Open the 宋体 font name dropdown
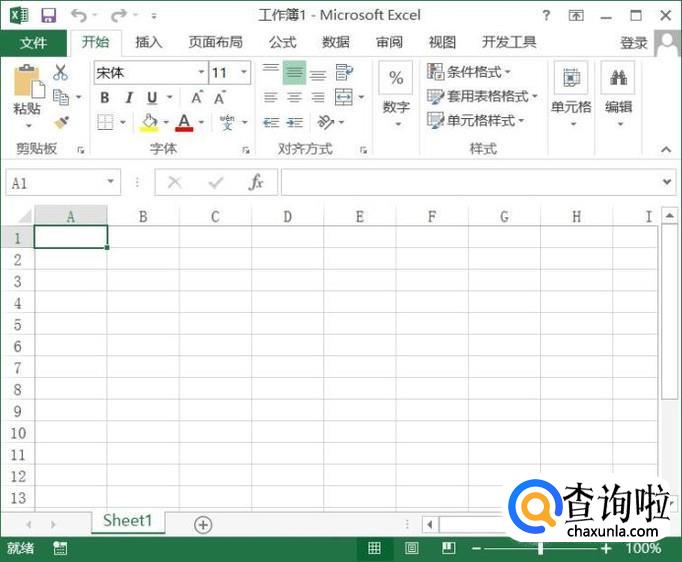Image resolution: width=682 pixels, height=562 pixels. (x=201, y=72)
